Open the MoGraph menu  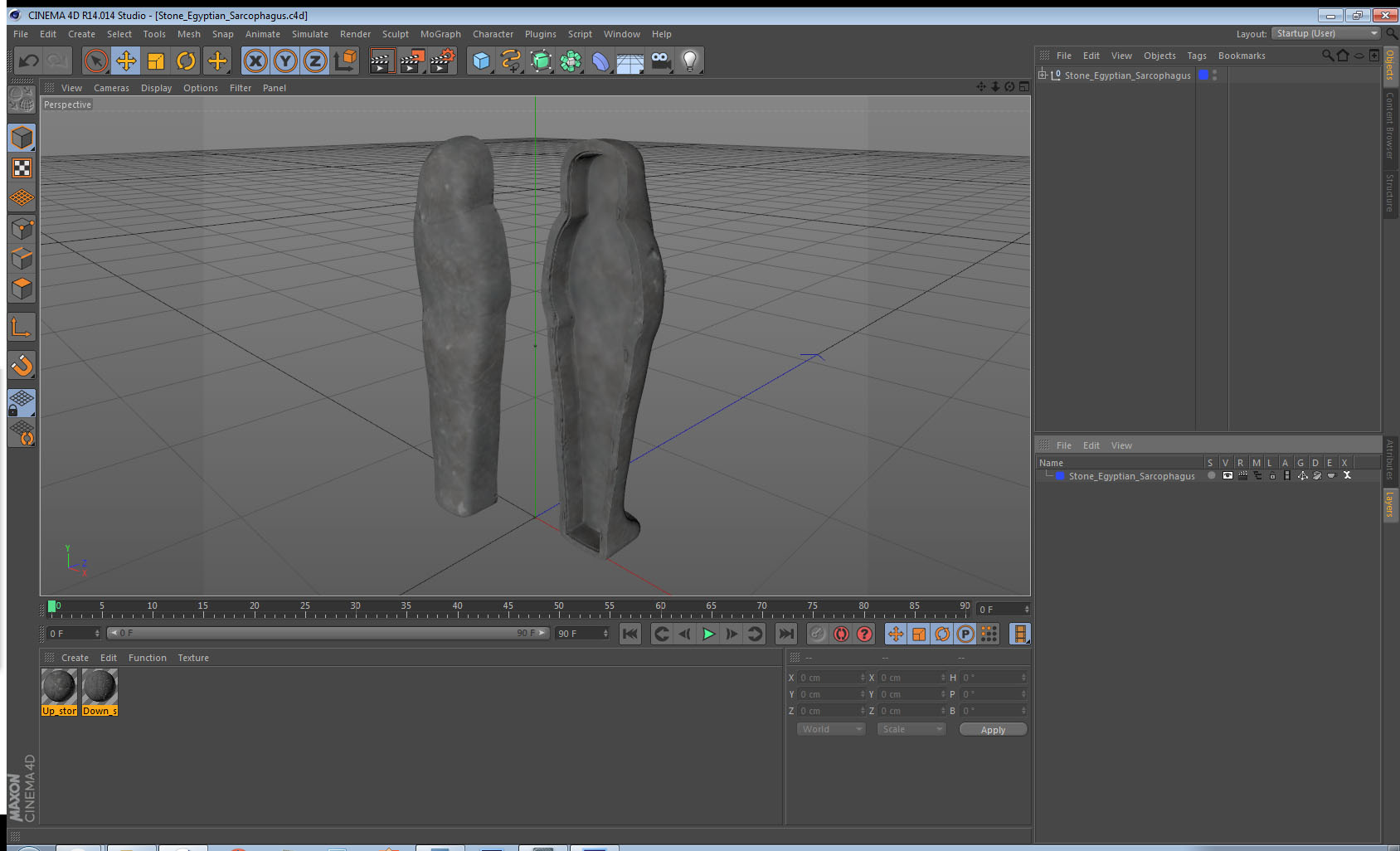[x=440, y=34]
